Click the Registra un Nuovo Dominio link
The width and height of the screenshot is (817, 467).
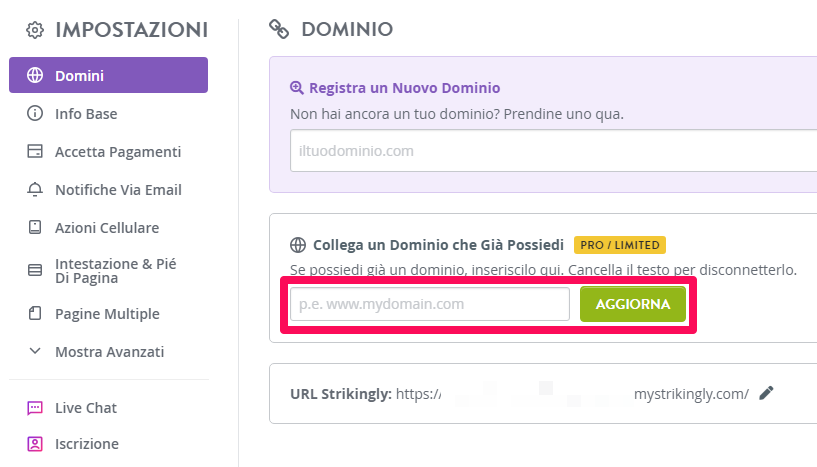[x=404, y=88]
